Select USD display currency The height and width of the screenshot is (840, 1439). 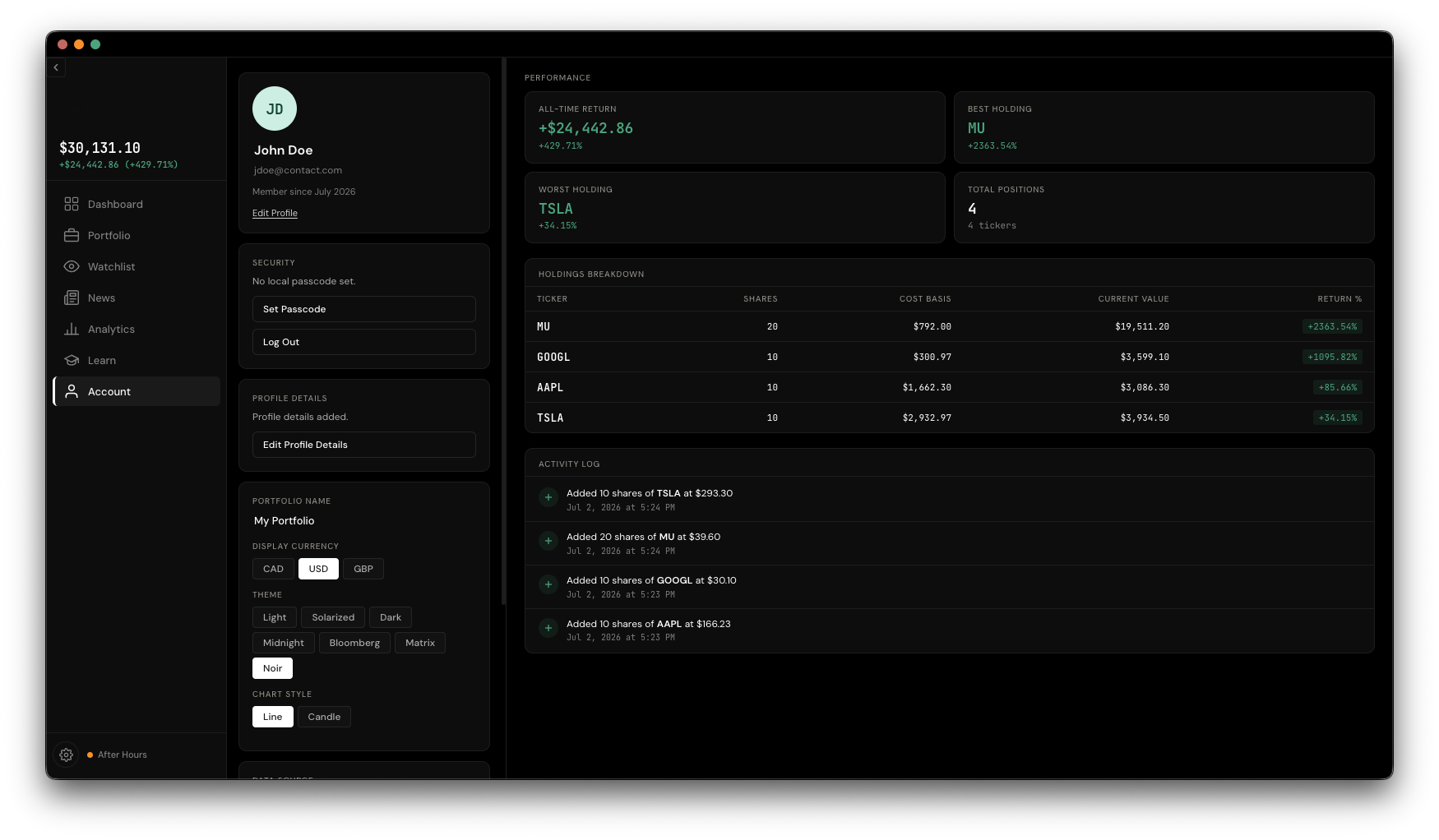318,569
